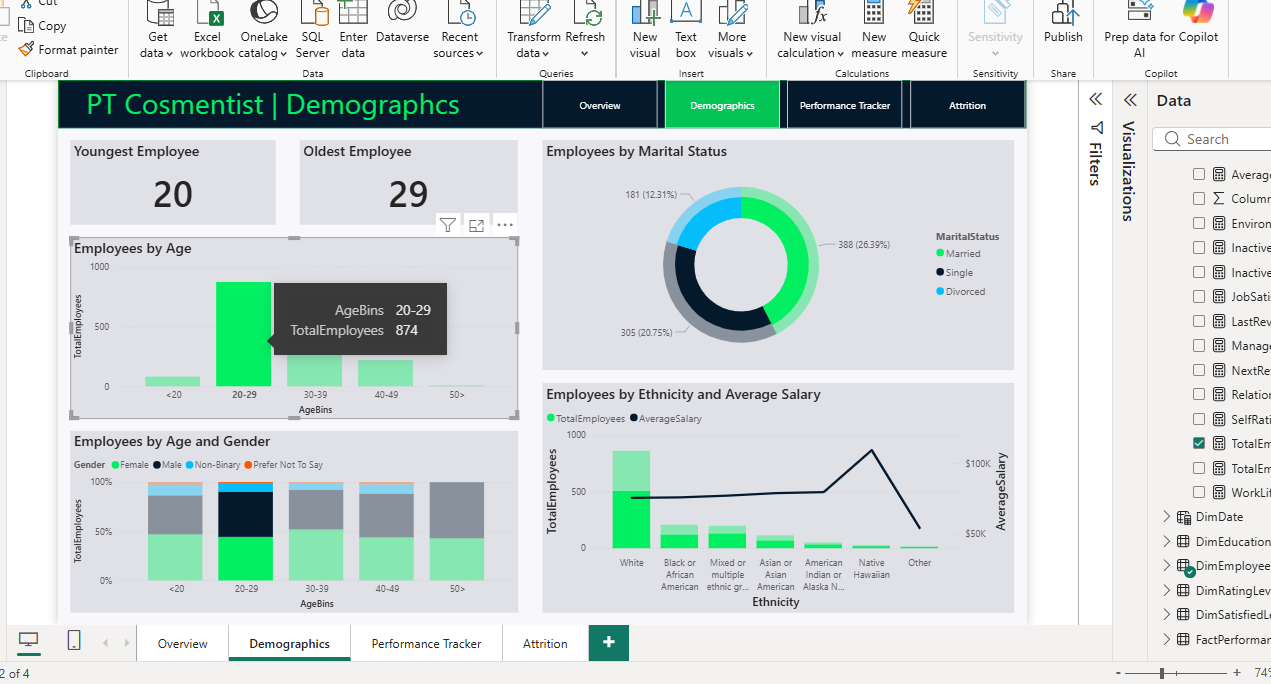Enter Focus mode for Employees by Age
The image size is (1271, 684).
[477, 225]
